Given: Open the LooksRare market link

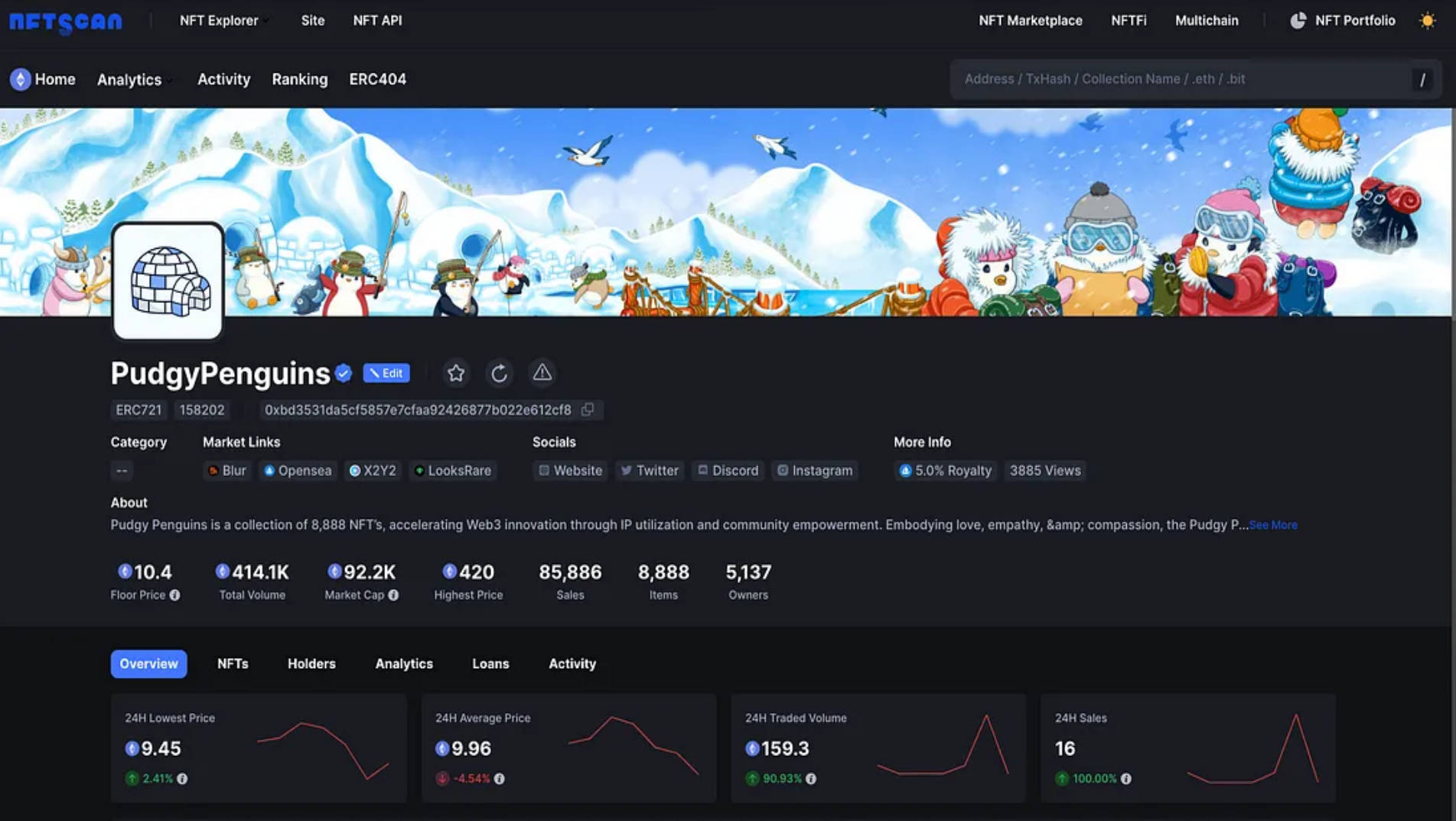Looking at the screenshot, I should click(x=453, y=471).
